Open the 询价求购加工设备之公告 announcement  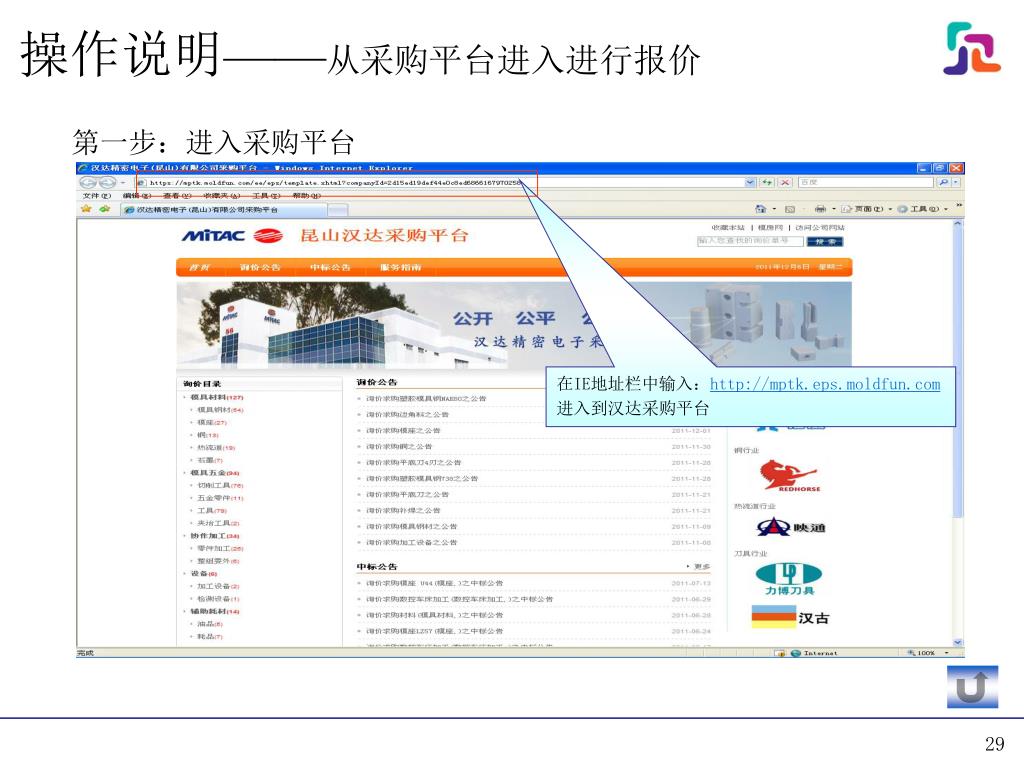click(411, 542)
